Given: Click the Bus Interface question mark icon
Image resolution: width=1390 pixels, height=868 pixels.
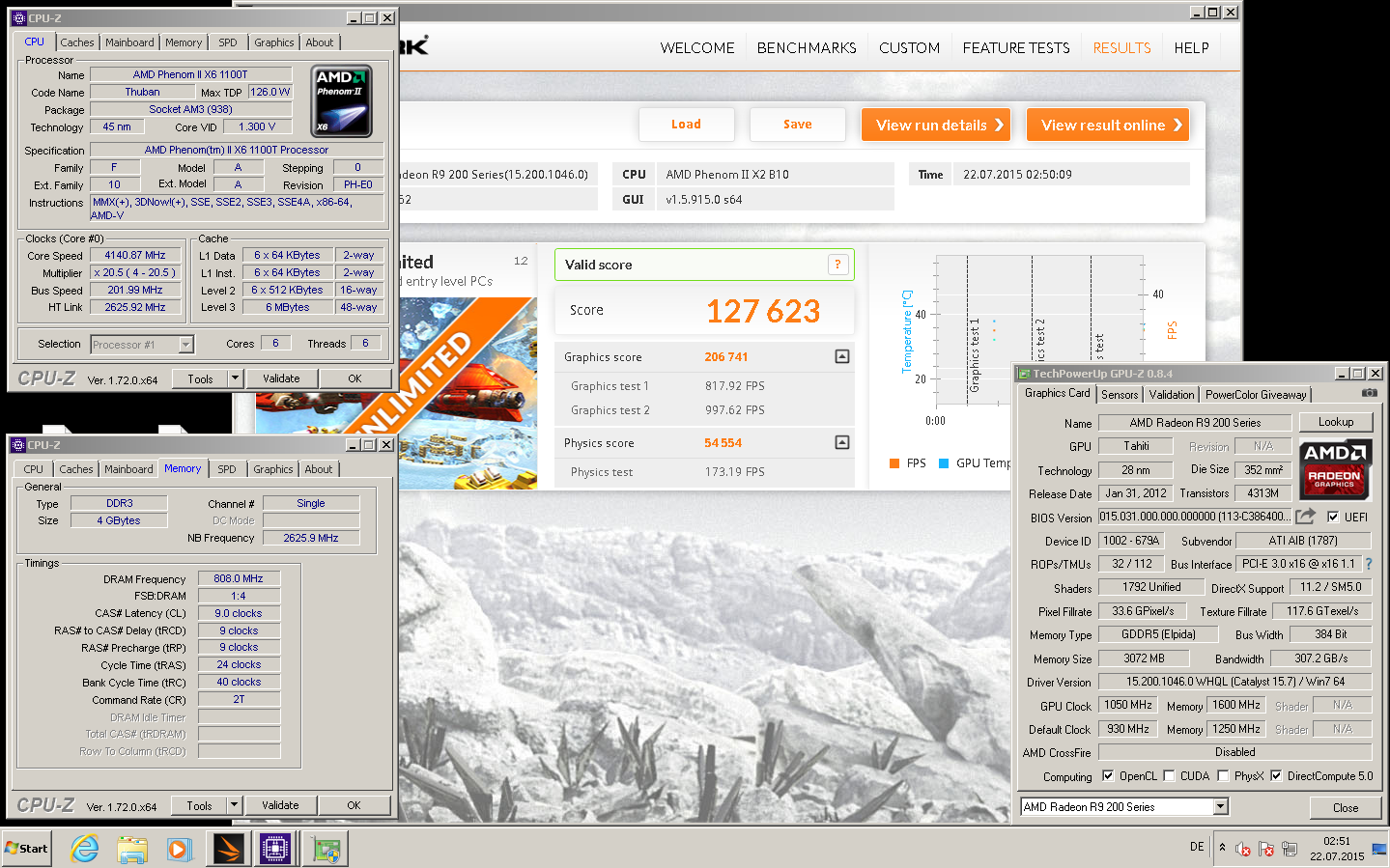Looking at the screenshot, I should (x=1368, y=564).
